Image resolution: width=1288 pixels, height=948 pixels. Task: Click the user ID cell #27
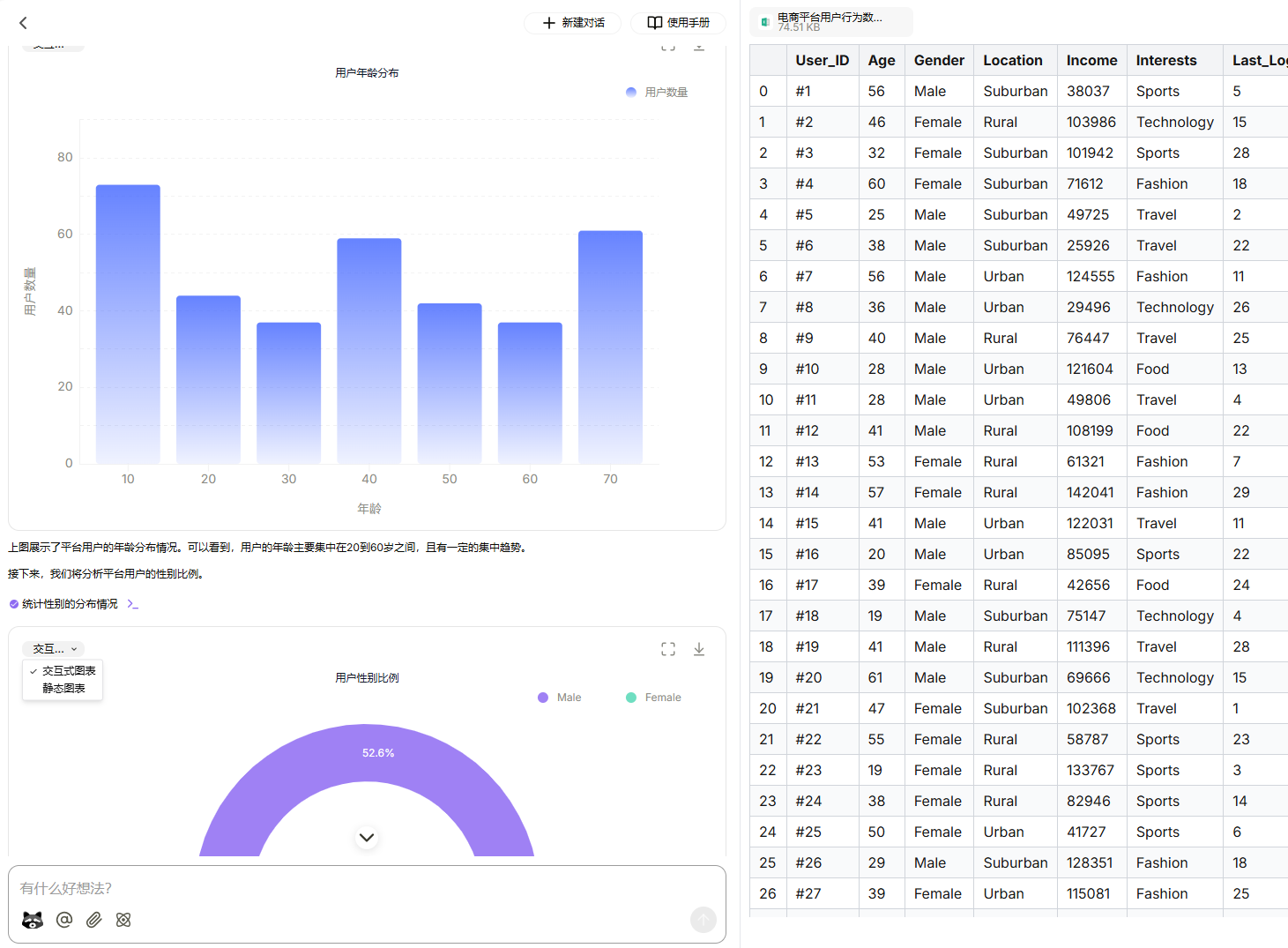click(x=823, y=894)
